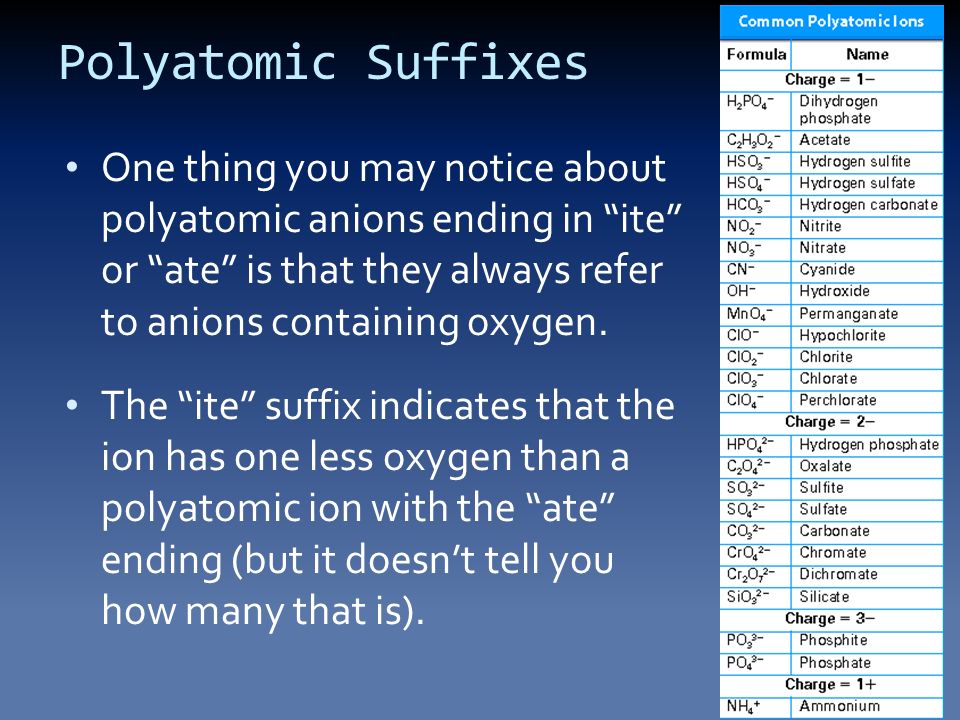Click the C₂H₃O₂⁻ formula cell
The width and height of the screenshot is (960, 720).
coord(756,140)
